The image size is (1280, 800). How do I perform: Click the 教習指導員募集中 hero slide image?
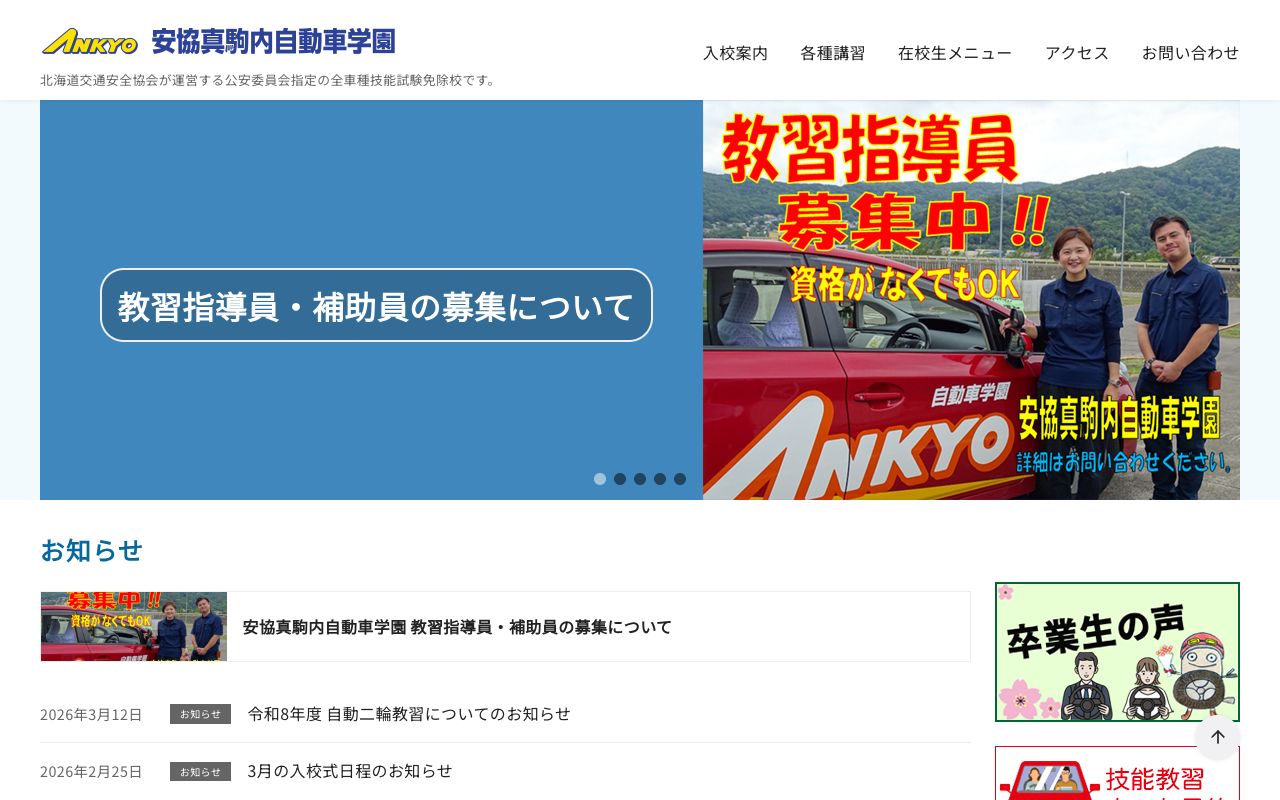[971, 299]
